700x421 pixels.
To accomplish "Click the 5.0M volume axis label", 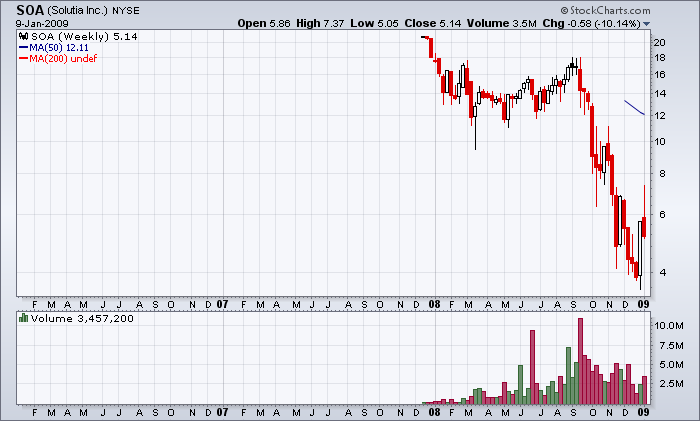I will (672, 365).
